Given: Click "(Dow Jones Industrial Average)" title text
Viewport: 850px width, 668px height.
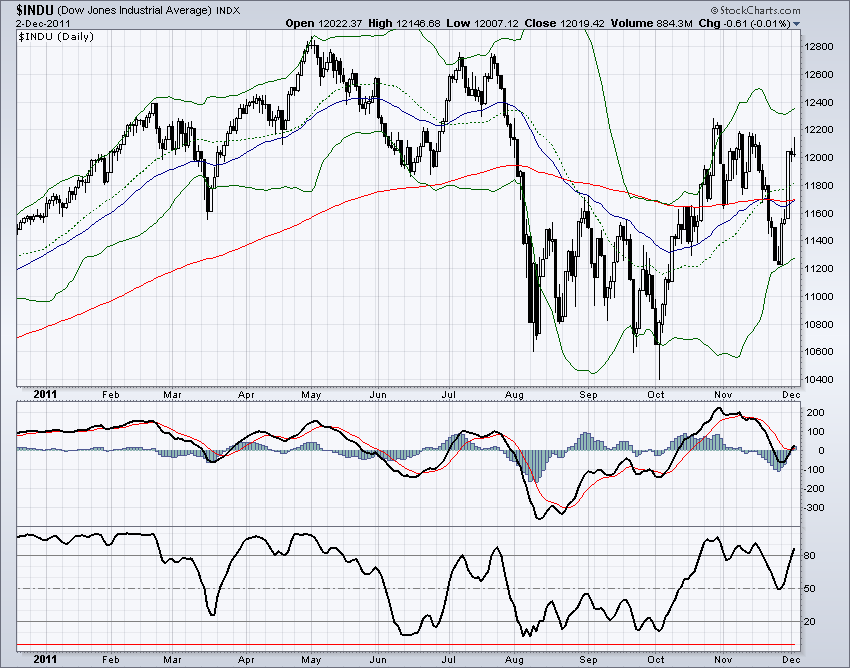Looking at the screenshot, I should 134,10.
